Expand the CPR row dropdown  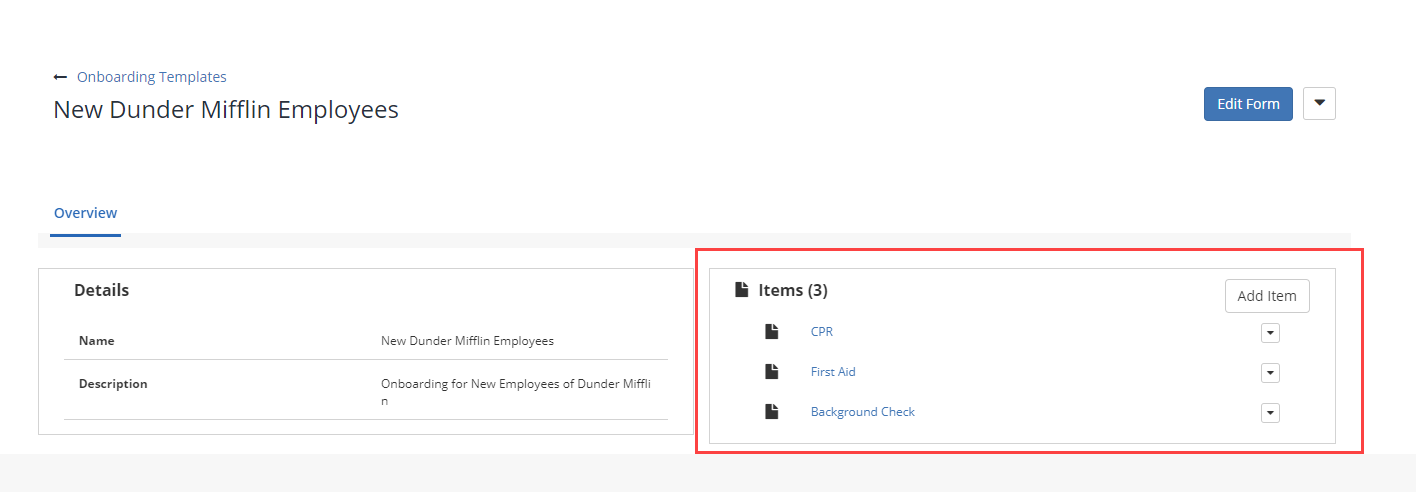(x=1270, y=333)
